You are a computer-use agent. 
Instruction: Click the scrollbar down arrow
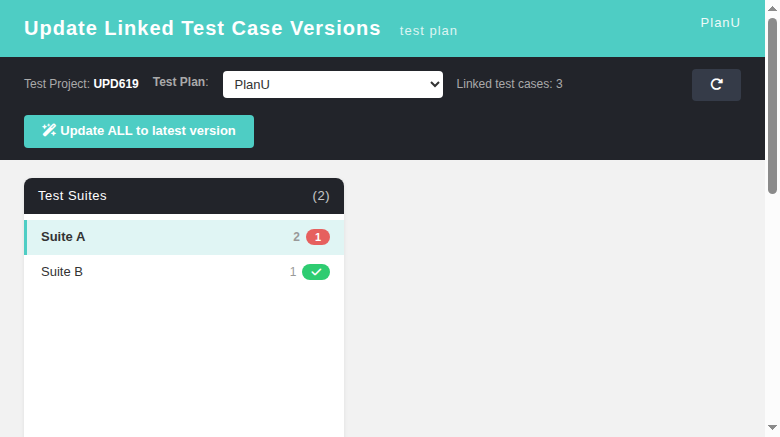[x=773, y=428]
